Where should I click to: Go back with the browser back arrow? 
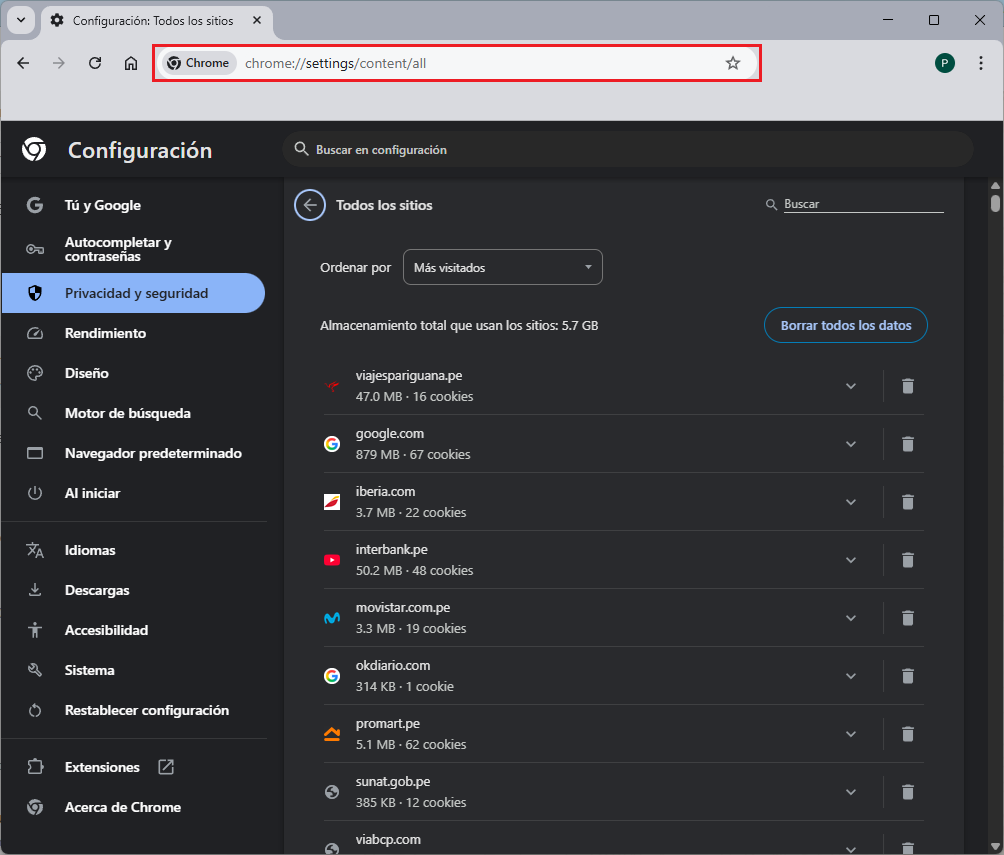(23, 63)
